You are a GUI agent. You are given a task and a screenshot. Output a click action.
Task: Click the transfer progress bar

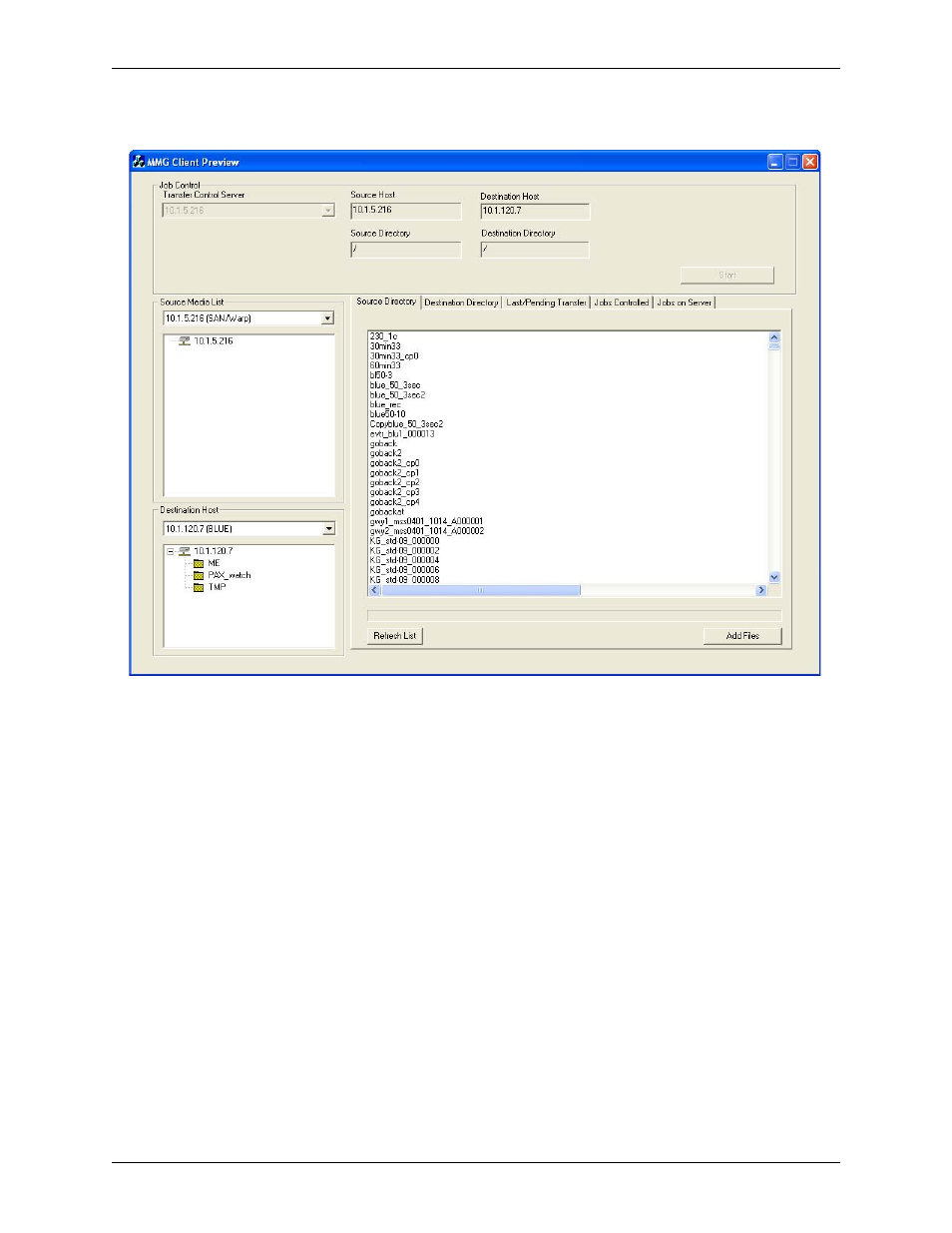pos(575,616)
